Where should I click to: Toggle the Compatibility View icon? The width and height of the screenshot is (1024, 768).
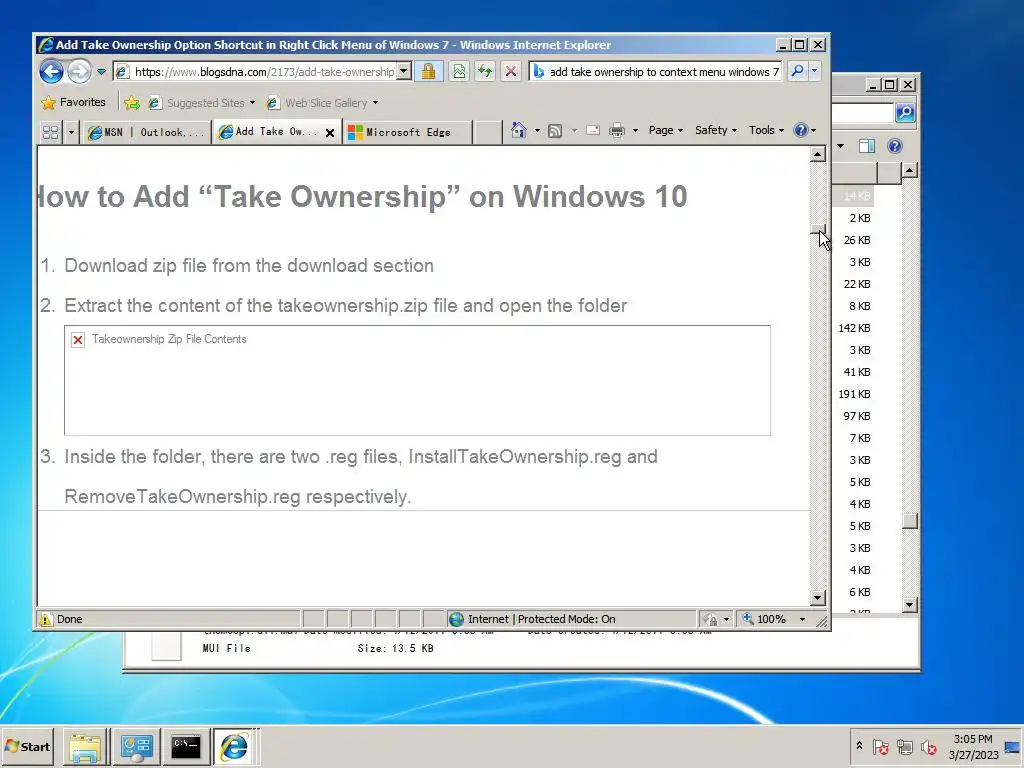click(459, 71)
